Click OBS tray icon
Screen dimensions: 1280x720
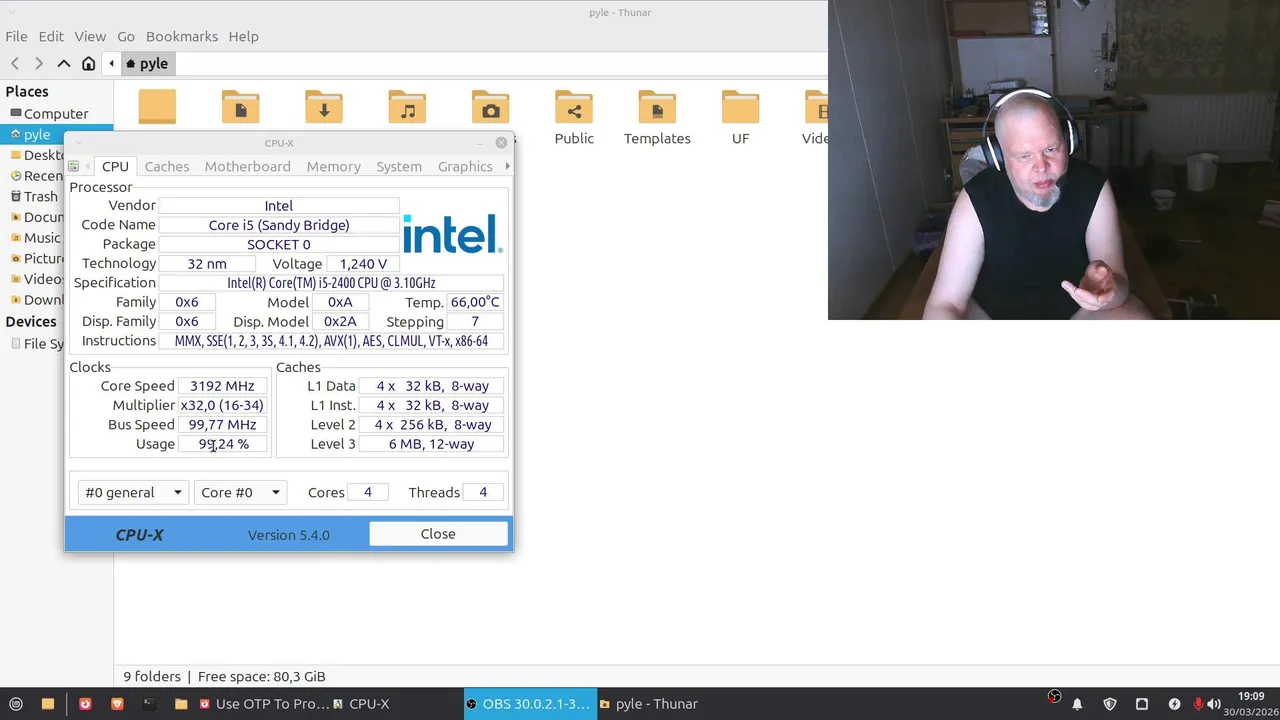[1054, 696]
